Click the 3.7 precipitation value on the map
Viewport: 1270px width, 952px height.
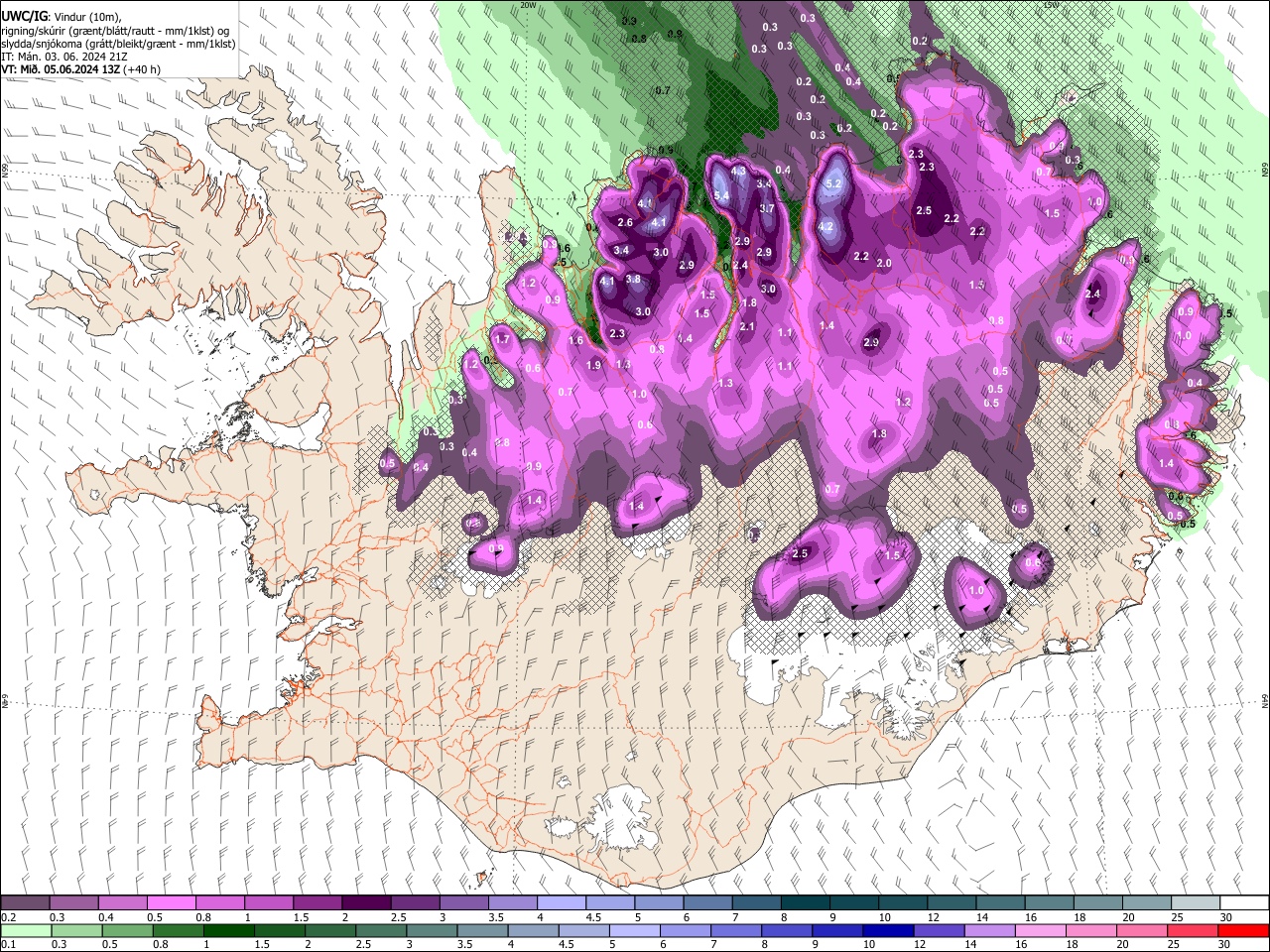[x=767, y=208]
